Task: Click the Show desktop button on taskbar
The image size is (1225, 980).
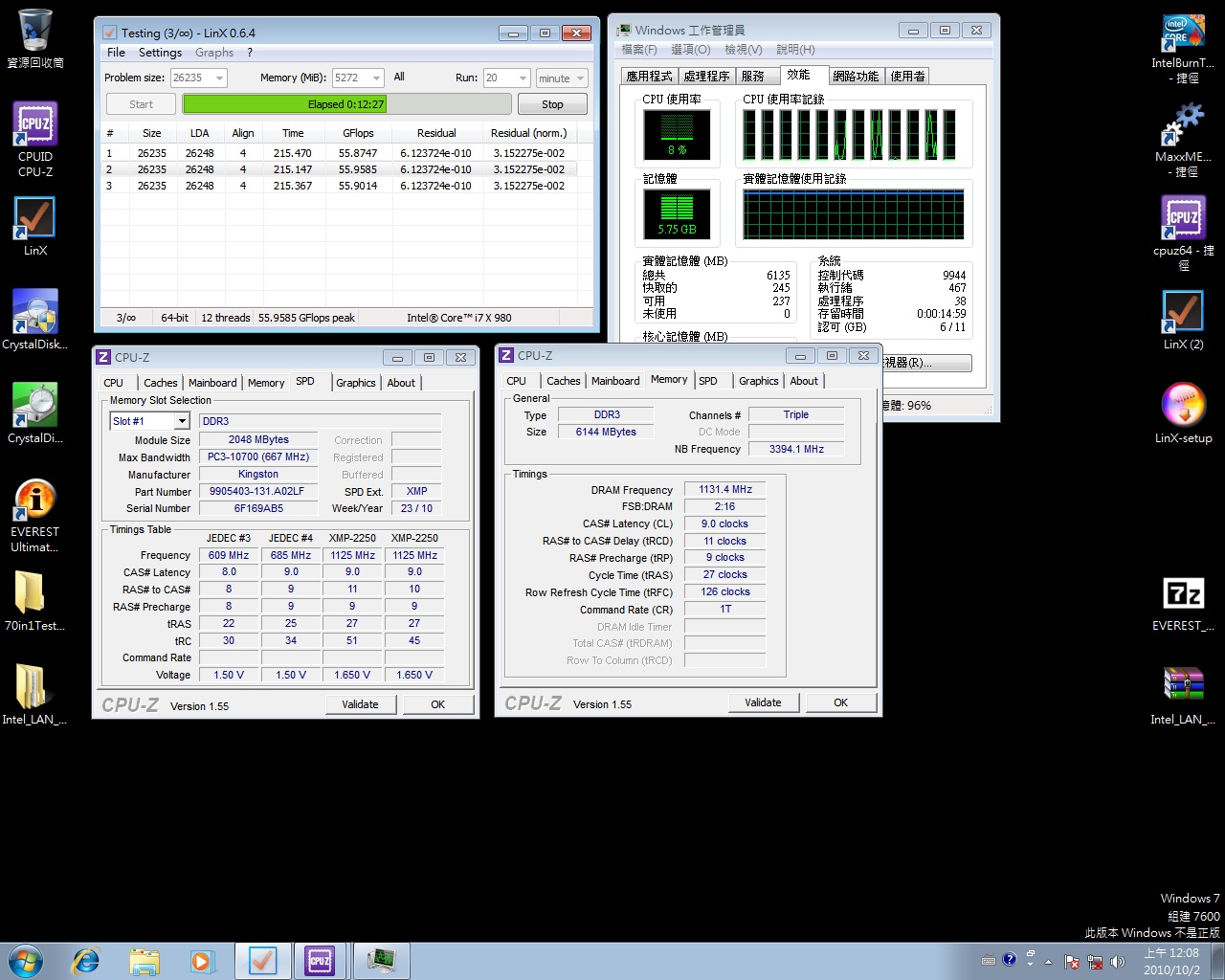Action: pos(1217,961)
